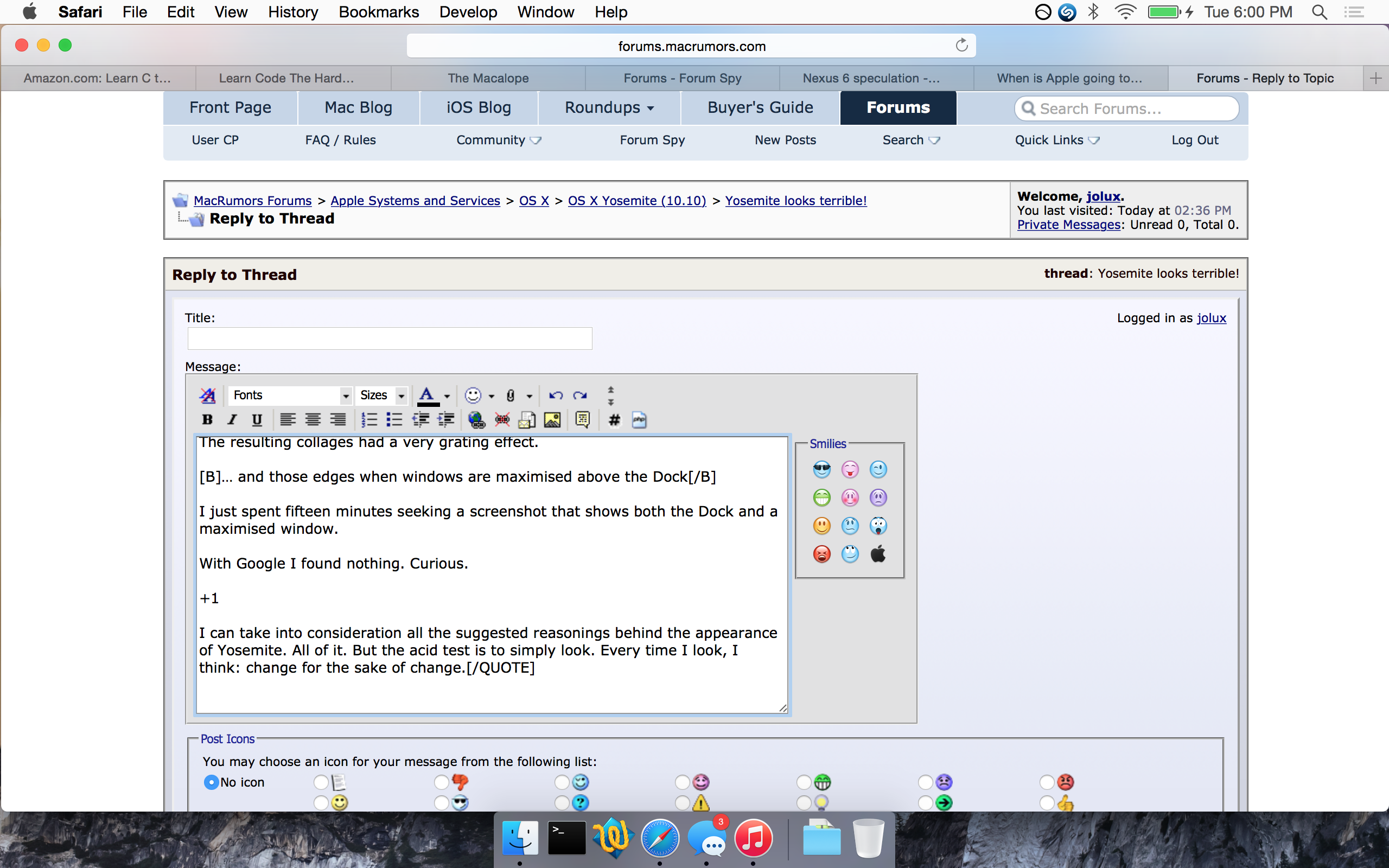Select the purple sad face post icon radio
This screenshot has width=1389, height=868.
tap(925, 782)
